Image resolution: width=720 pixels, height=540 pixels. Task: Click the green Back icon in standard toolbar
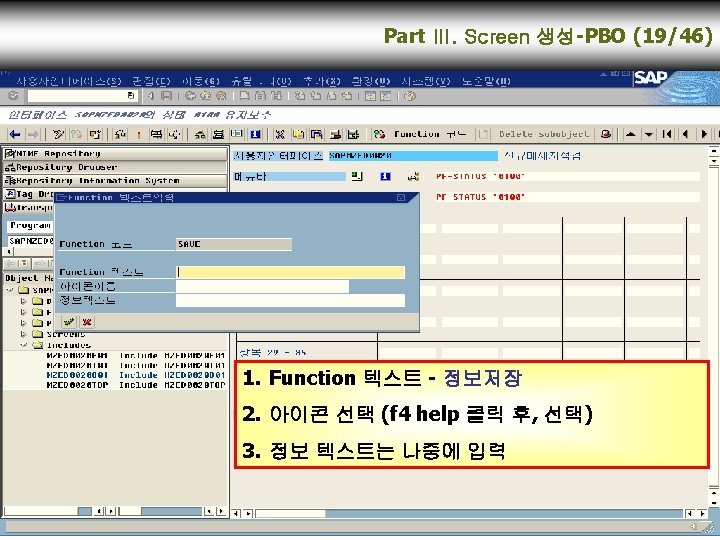(190, 96)
